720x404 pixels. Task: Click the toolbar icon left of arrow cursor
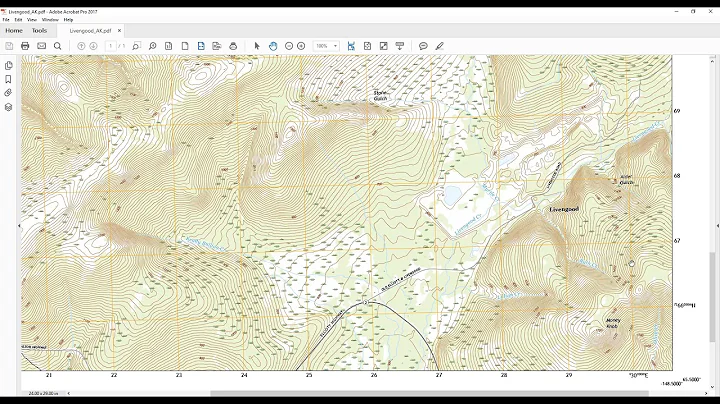[233, 46]
